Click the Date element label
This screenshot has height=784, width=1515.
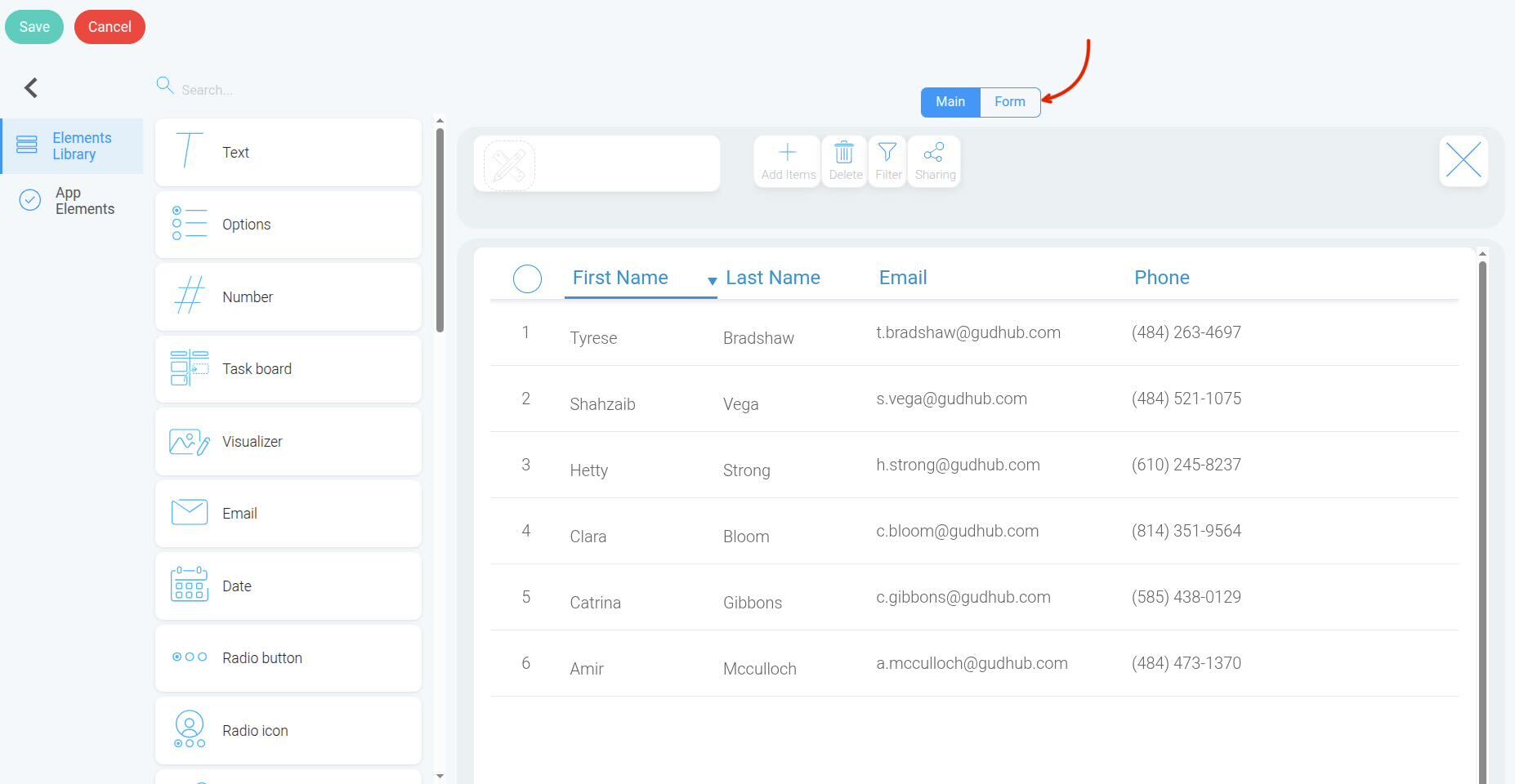click(237, 586)
